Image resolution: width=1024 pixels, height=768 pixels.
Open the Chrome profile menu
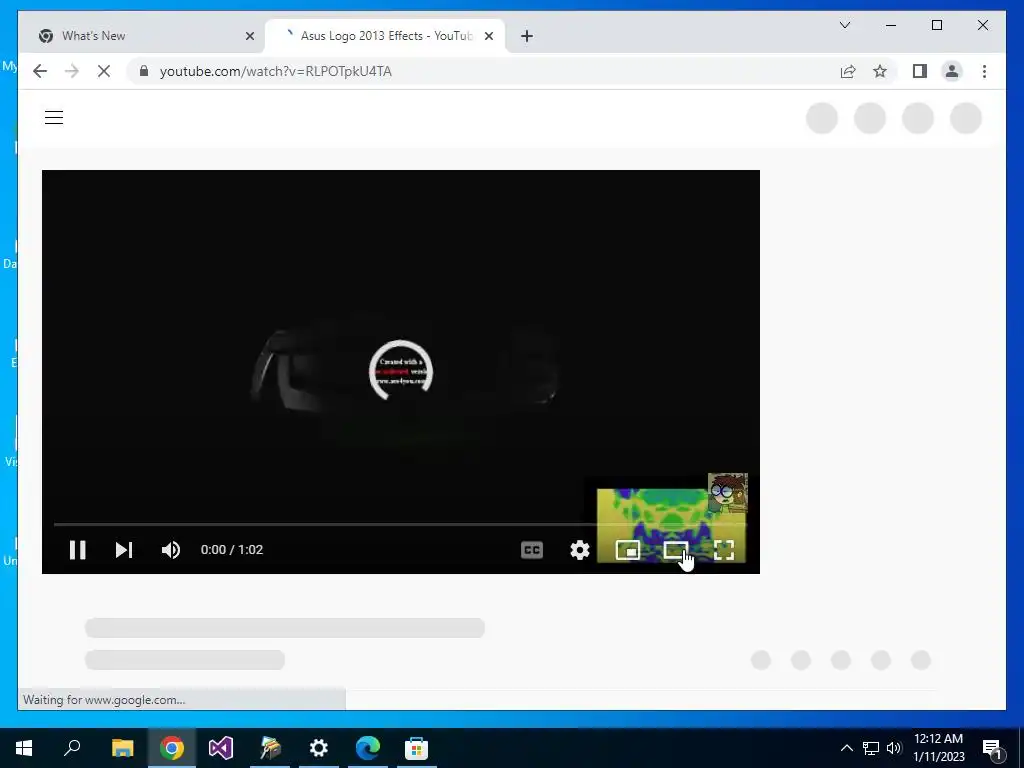pyautogui.click(x=952, y=71)
